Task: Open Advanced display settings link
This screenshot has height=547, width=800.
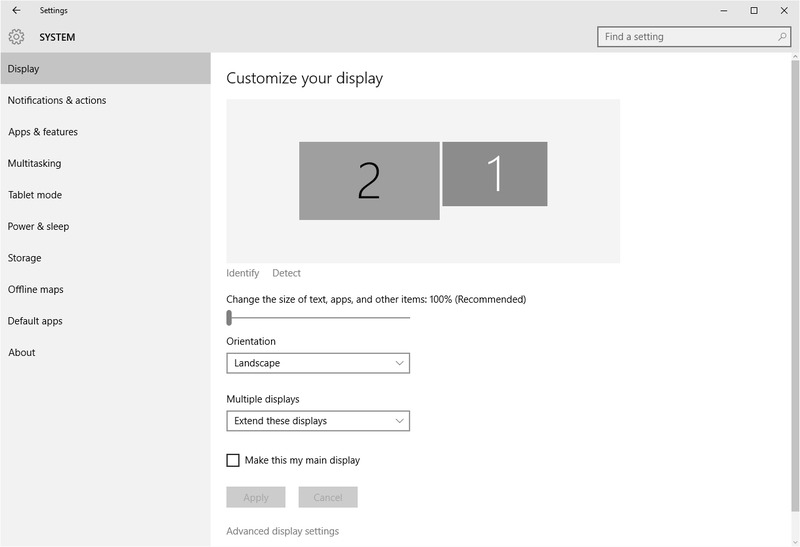Action: [x=282, y=531]
